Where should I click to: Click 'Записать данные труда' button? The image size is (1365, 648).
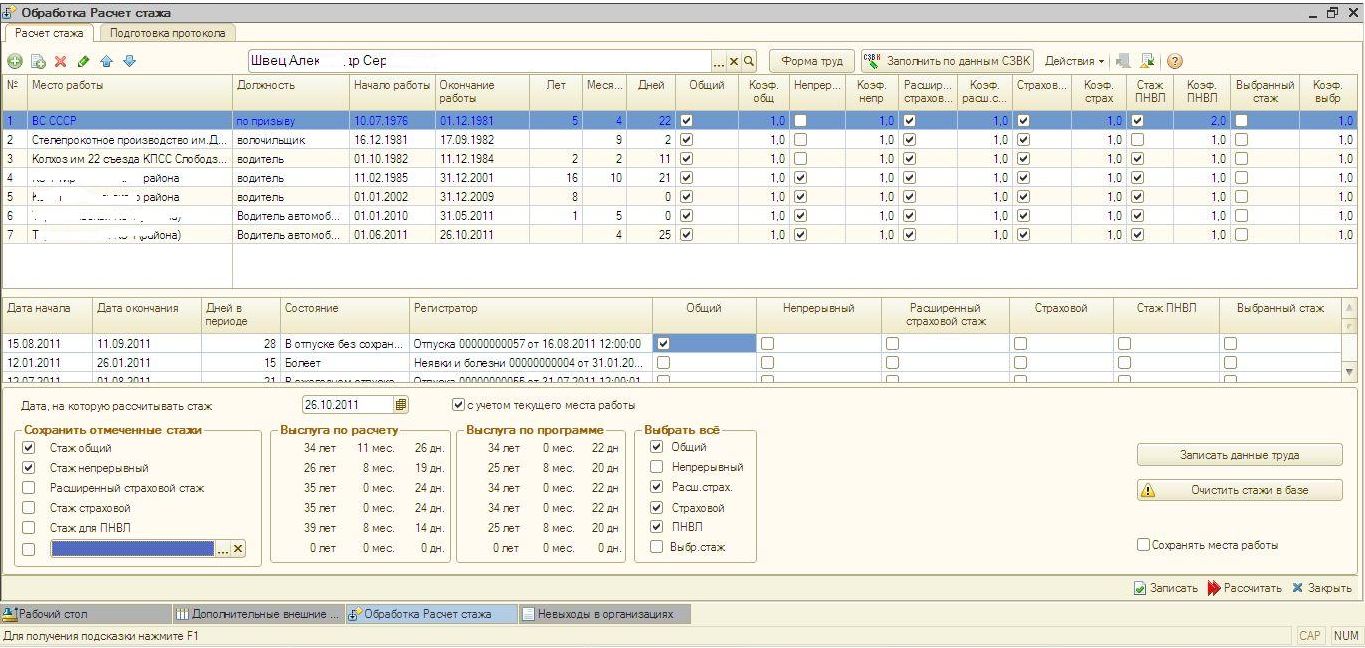(x=1239, y=455)
